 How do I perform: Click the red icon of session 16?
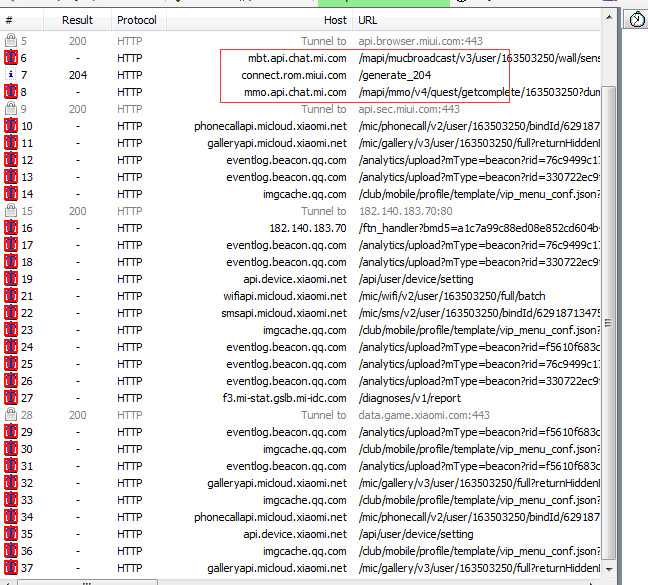(11, 228)
